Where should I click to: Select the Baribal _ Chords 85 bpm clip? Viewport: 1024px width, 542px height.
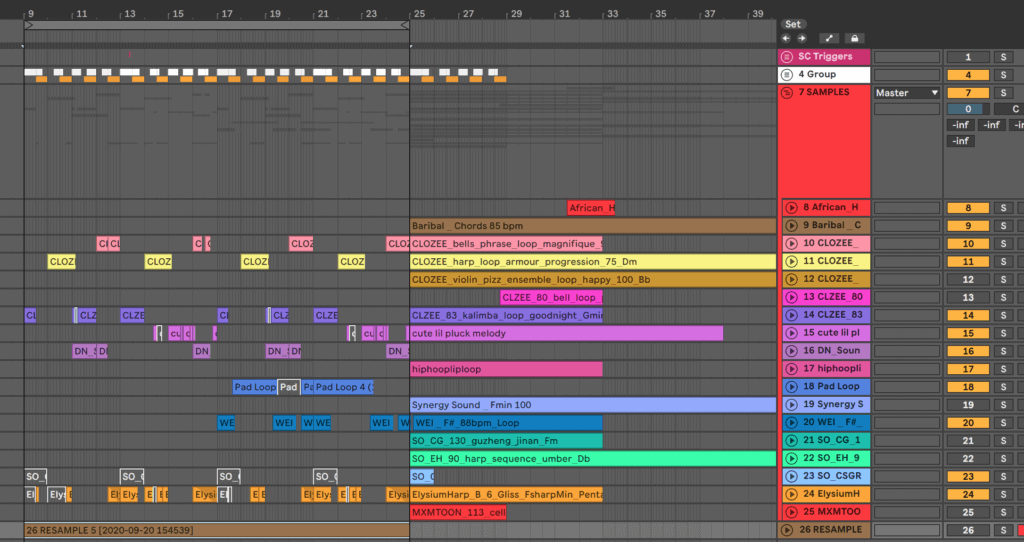click(592, 226)
